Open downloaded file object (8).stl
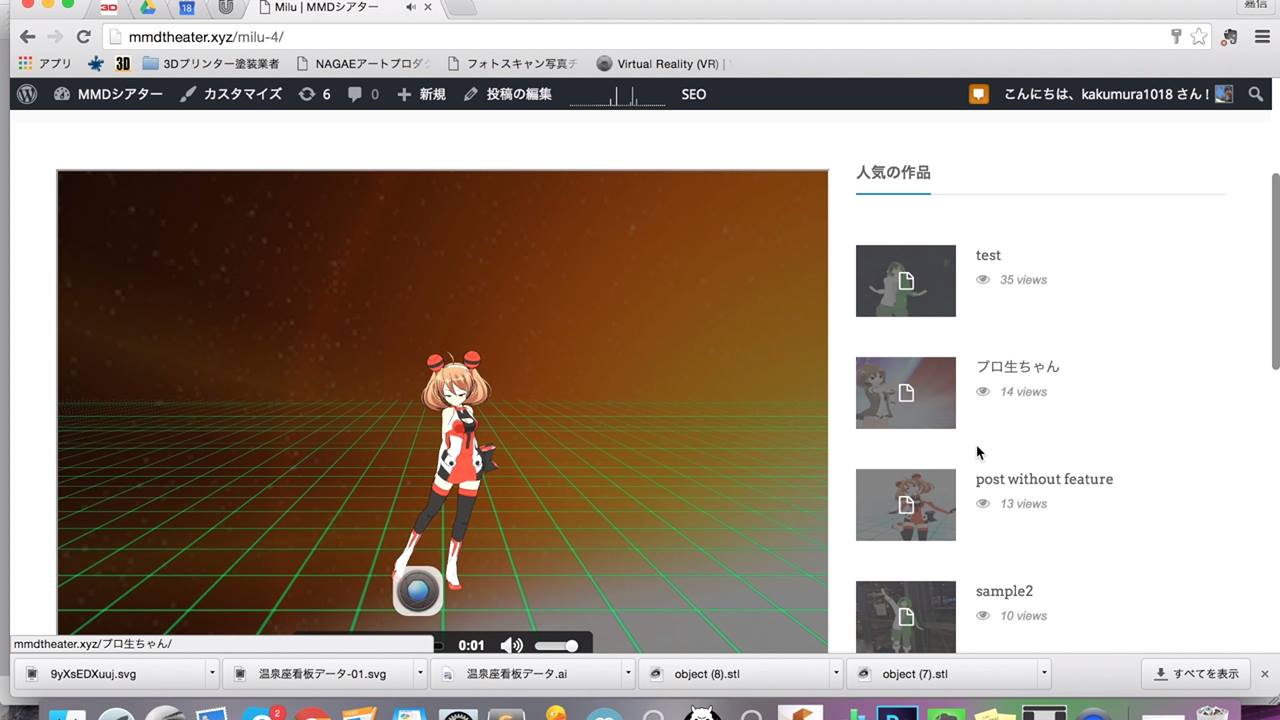This screenshot has width=1280, height=720. 736,674
